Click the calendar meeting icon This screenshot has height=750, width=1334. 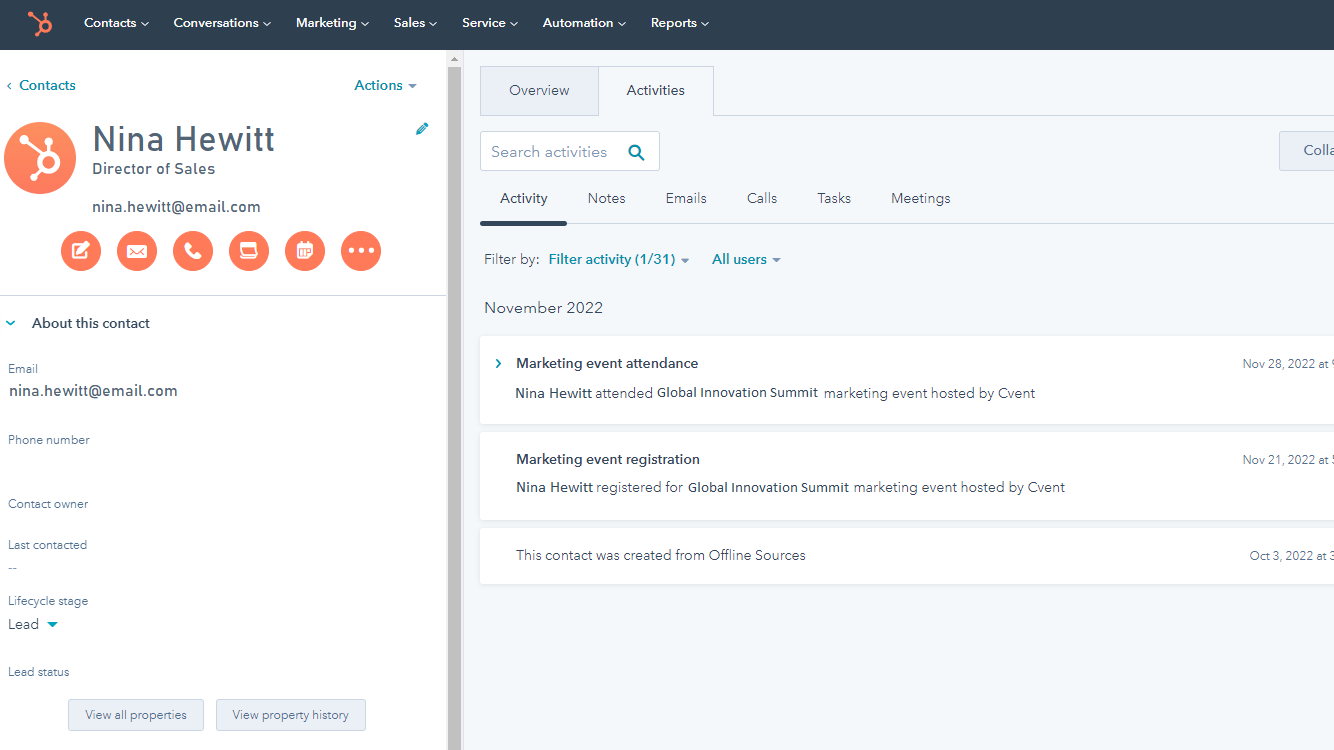coord(305,251)
